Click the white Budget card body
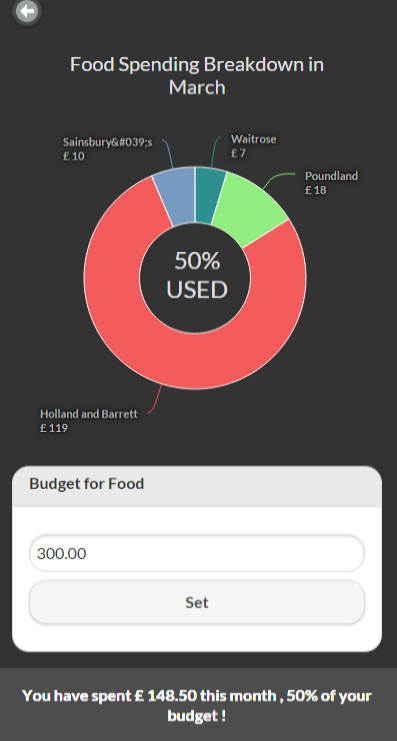The width and height of the screenshot is (397, 741). click(197, 579)
